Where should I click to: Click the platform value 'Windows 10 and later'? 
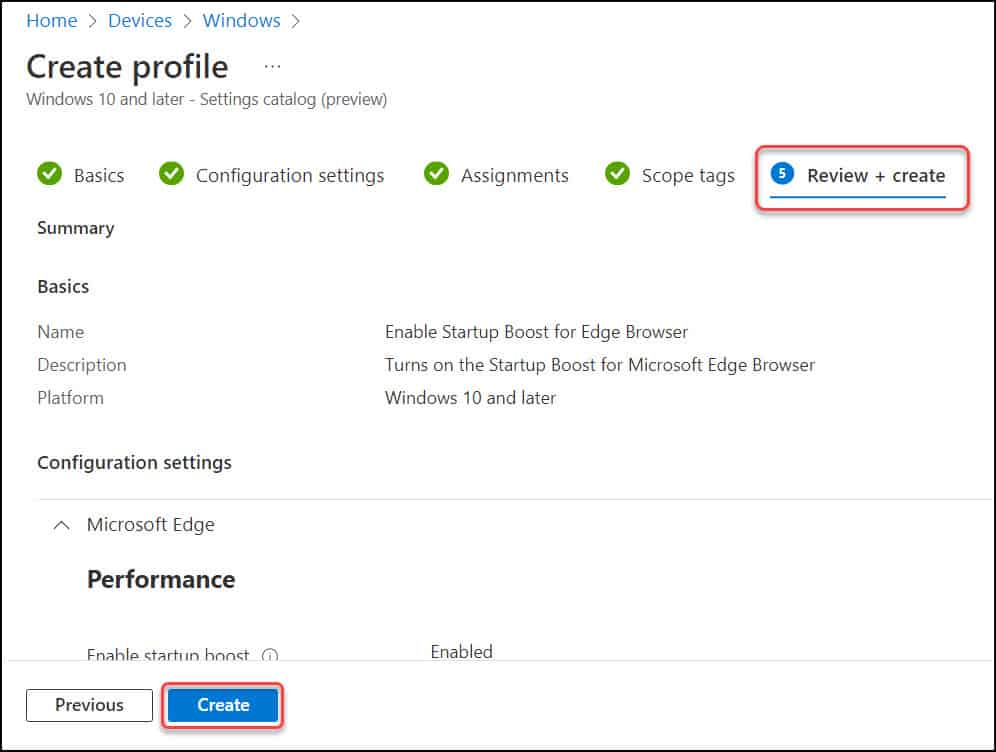[x=470, y=398]
